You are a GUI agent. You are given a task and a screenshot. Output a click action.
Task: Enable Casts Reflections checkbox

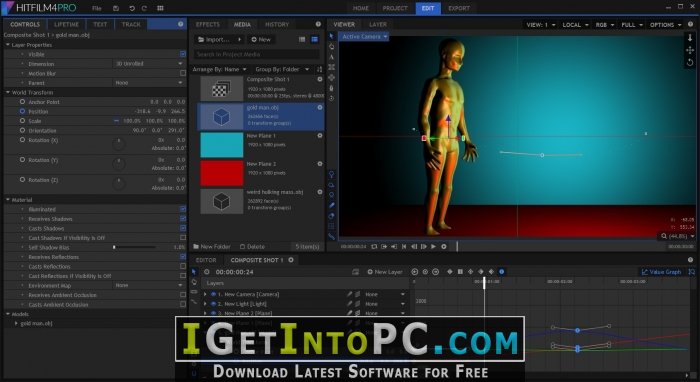(x=183, y=266)
